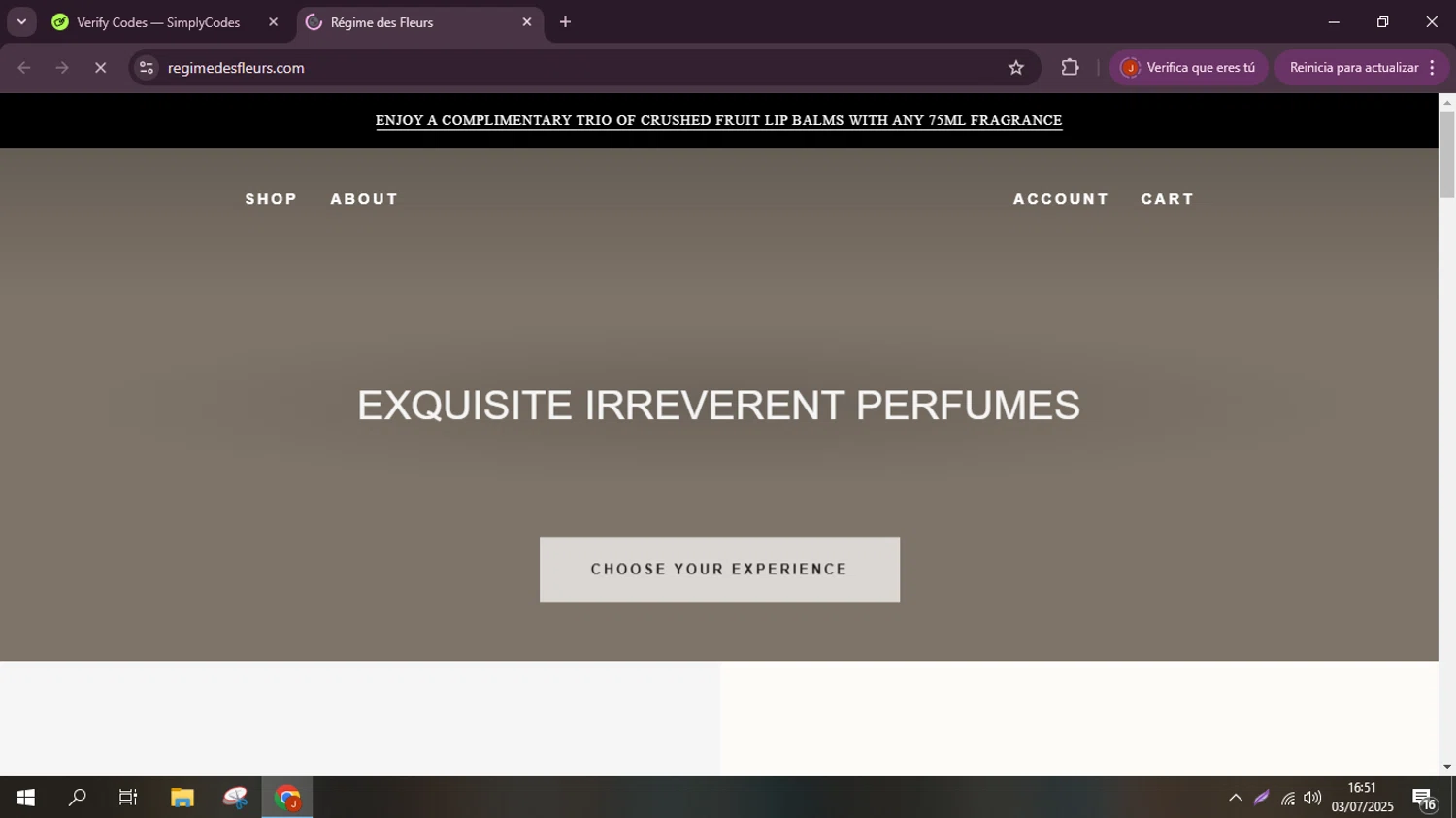
Task: Click the feather tray icon
Action: (x=1261, y=798)
